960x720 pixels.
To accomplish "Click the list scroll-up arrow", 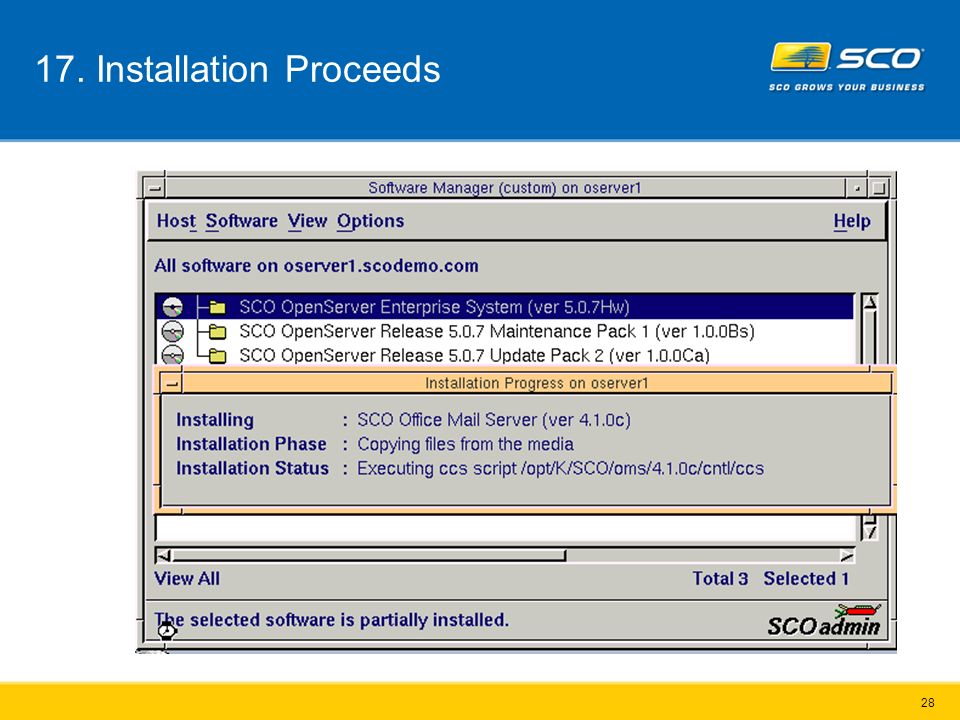I will pos(870,302).
